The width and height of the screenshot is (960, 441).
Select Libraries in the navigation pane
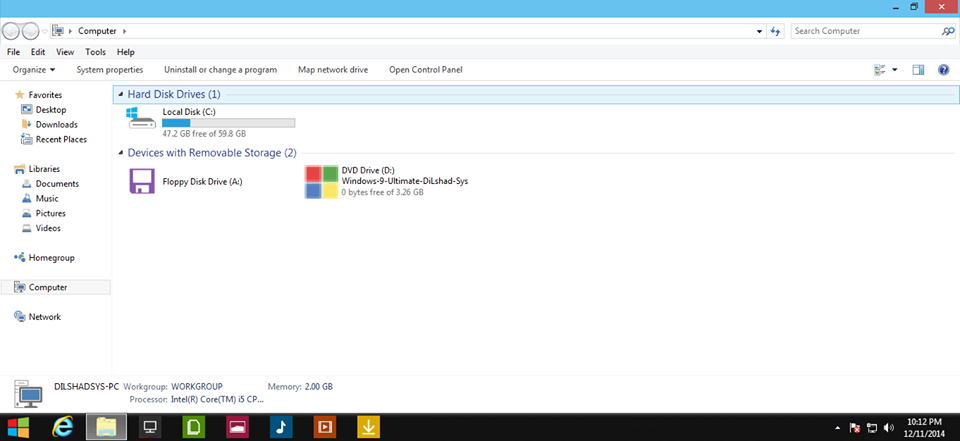[44, 169]
